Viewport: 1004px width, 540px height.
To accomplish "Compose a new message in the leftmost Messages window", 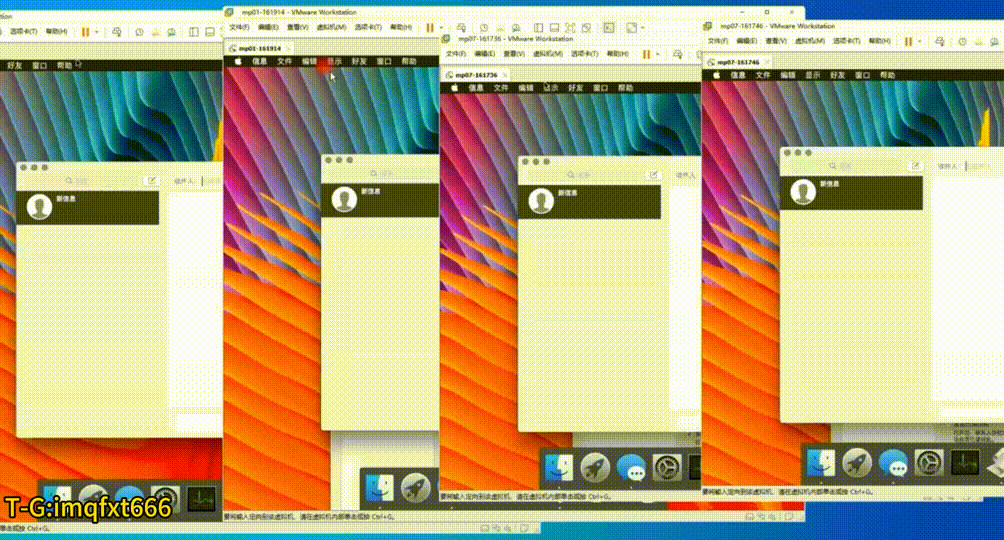I will point(152,181).
